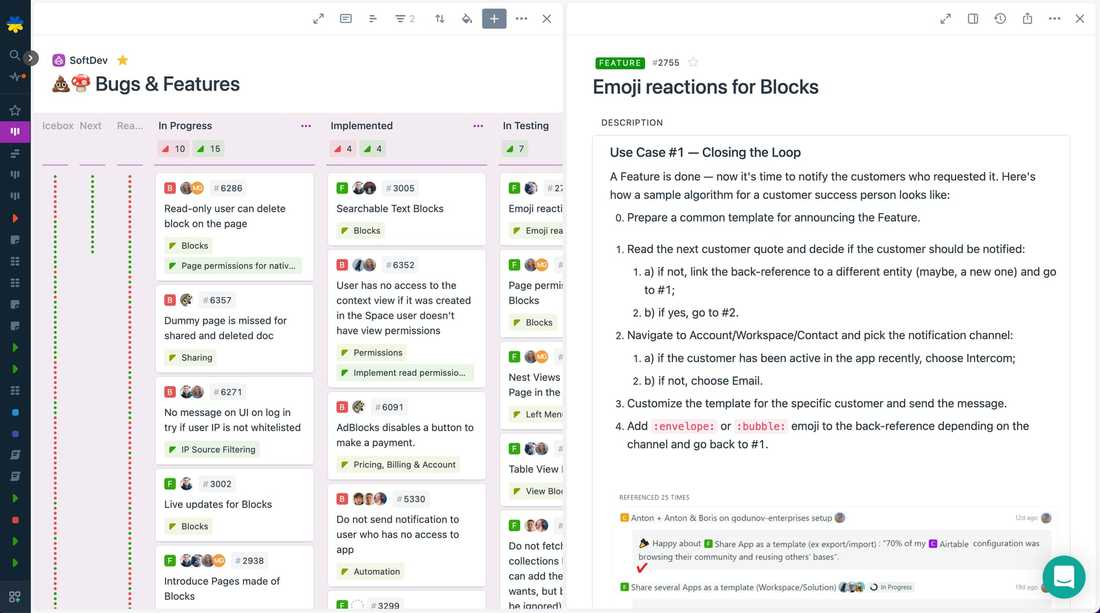
Task: Expand the collapsed left sidebar arrow
Action: [31, 58]
